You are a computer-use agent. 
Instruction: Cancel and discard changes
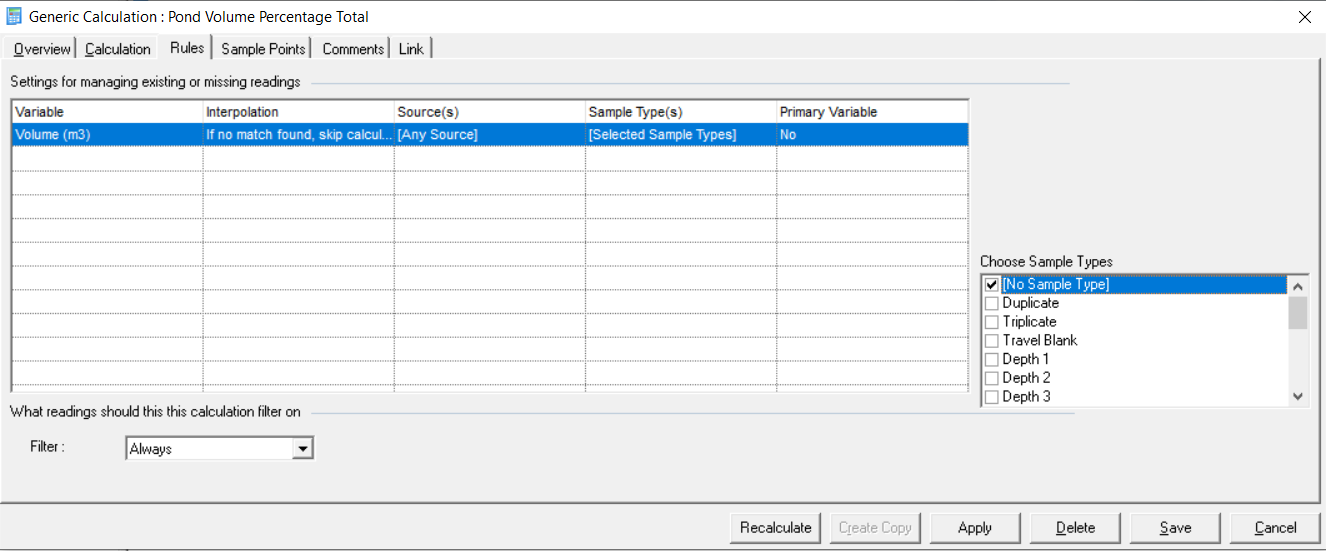pos(1275,527)
